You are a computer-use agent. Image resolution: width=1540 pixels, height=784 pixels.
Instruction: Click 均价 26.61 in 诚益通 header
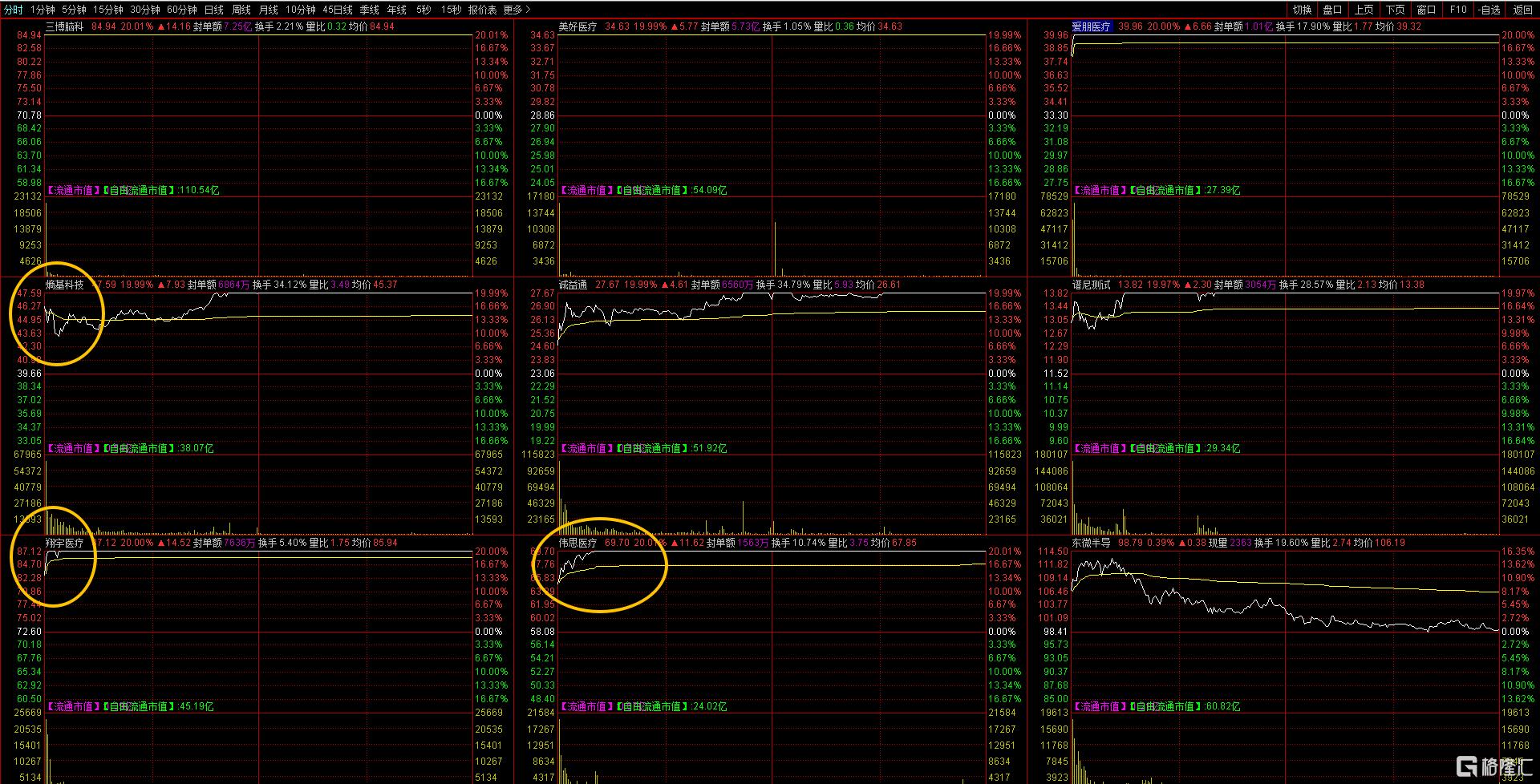coord(878,285)
